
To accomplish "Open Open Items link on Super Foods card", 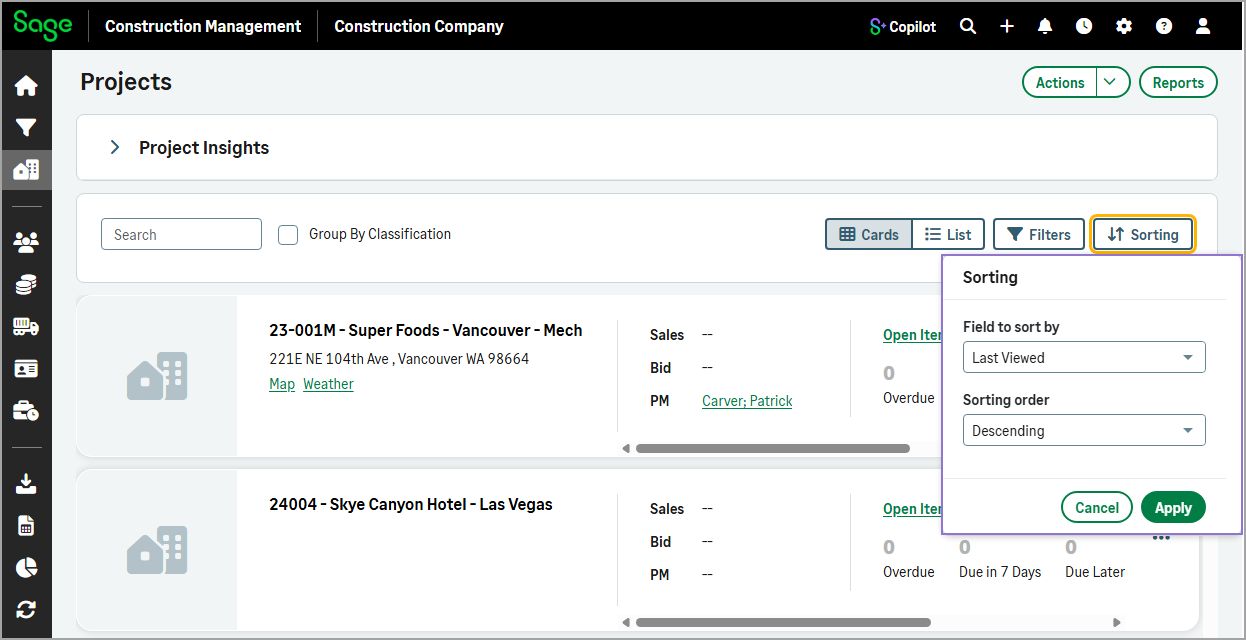I will (x=912, y=335).
